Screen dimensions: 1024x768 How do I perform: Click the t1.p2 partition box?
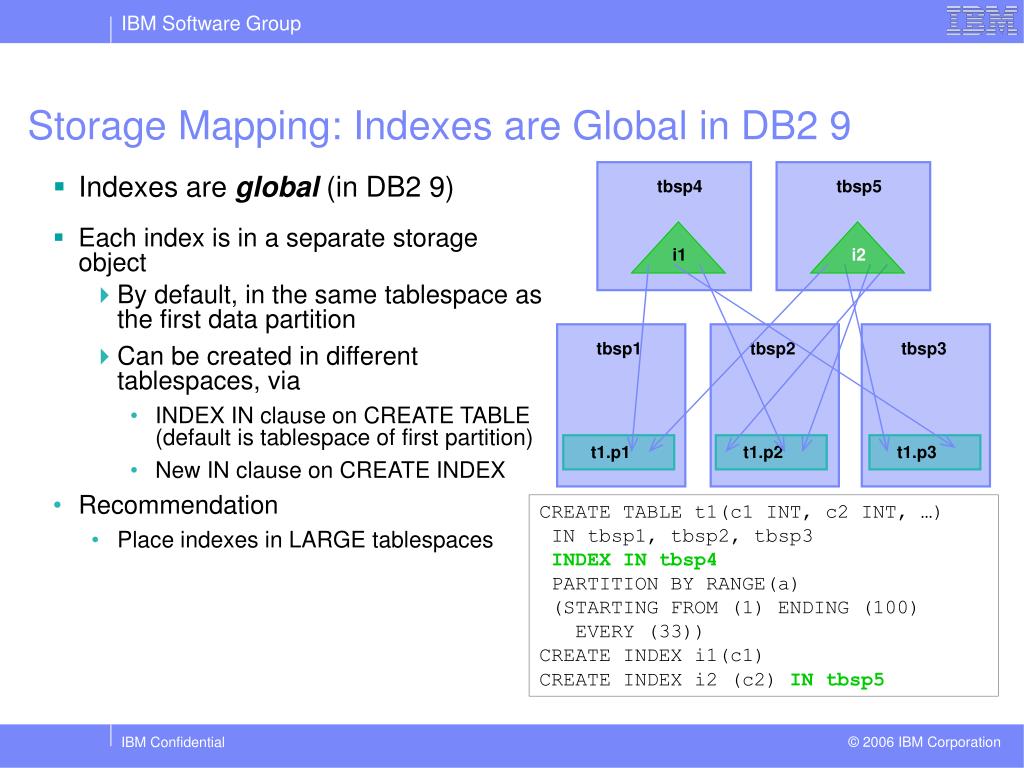point(771,452)
